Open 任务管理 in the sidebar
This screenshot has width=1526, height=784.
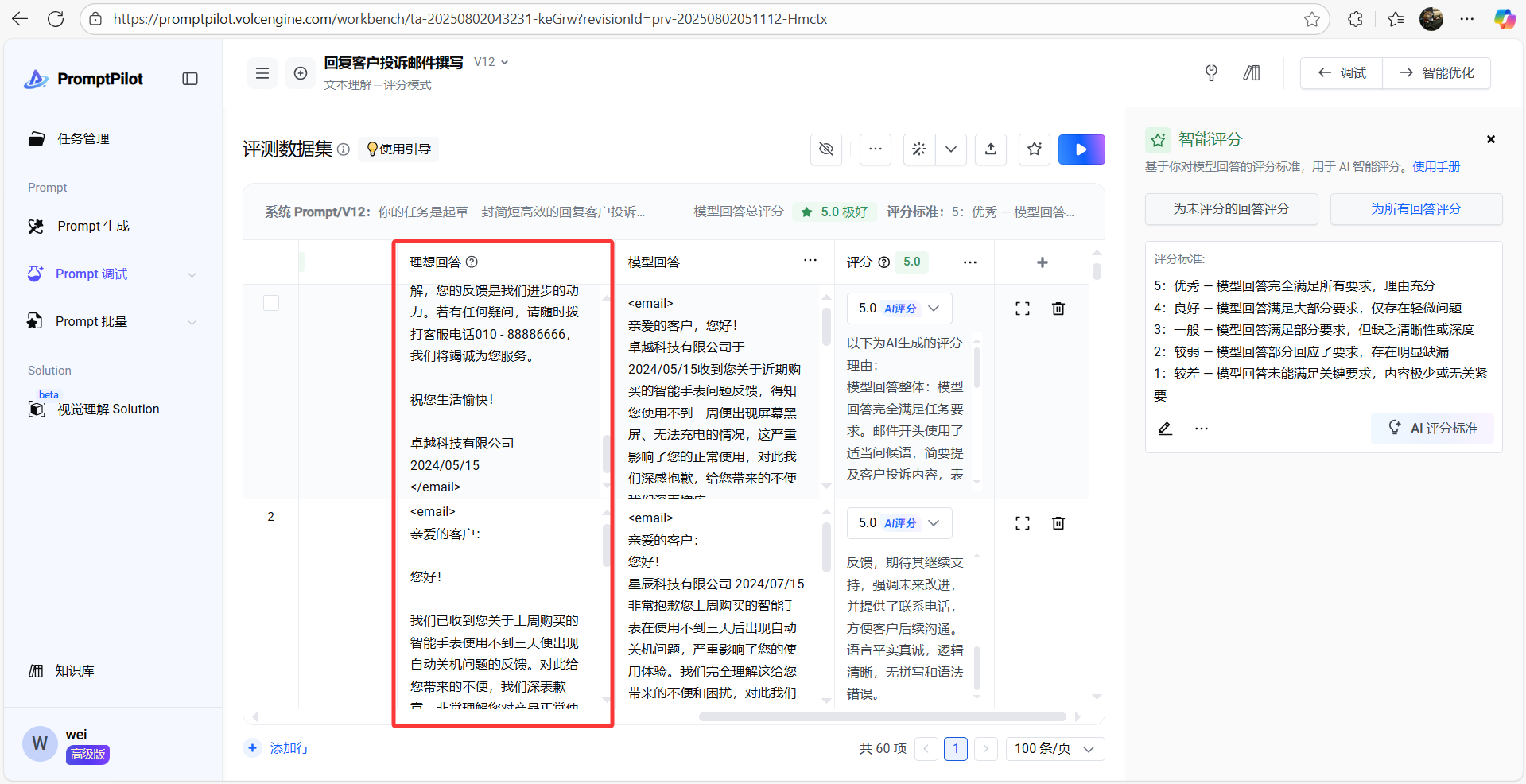(83, 139)
